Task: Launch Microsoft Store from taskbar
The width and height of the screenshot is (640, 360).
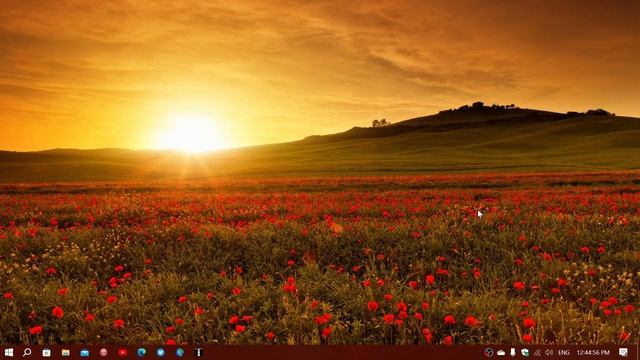Action: (46, 352)
